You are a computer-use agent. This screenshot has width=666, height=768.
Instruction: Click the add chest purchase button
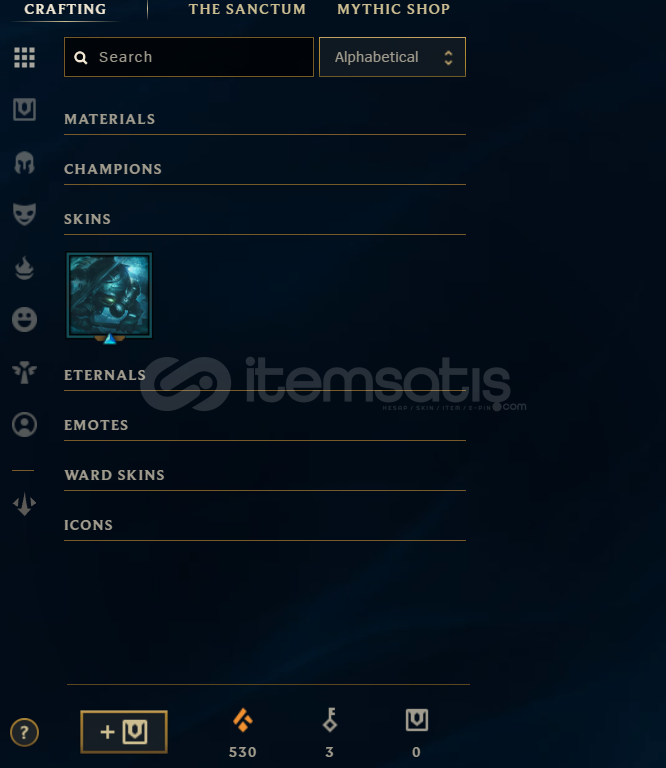(124, 732)
